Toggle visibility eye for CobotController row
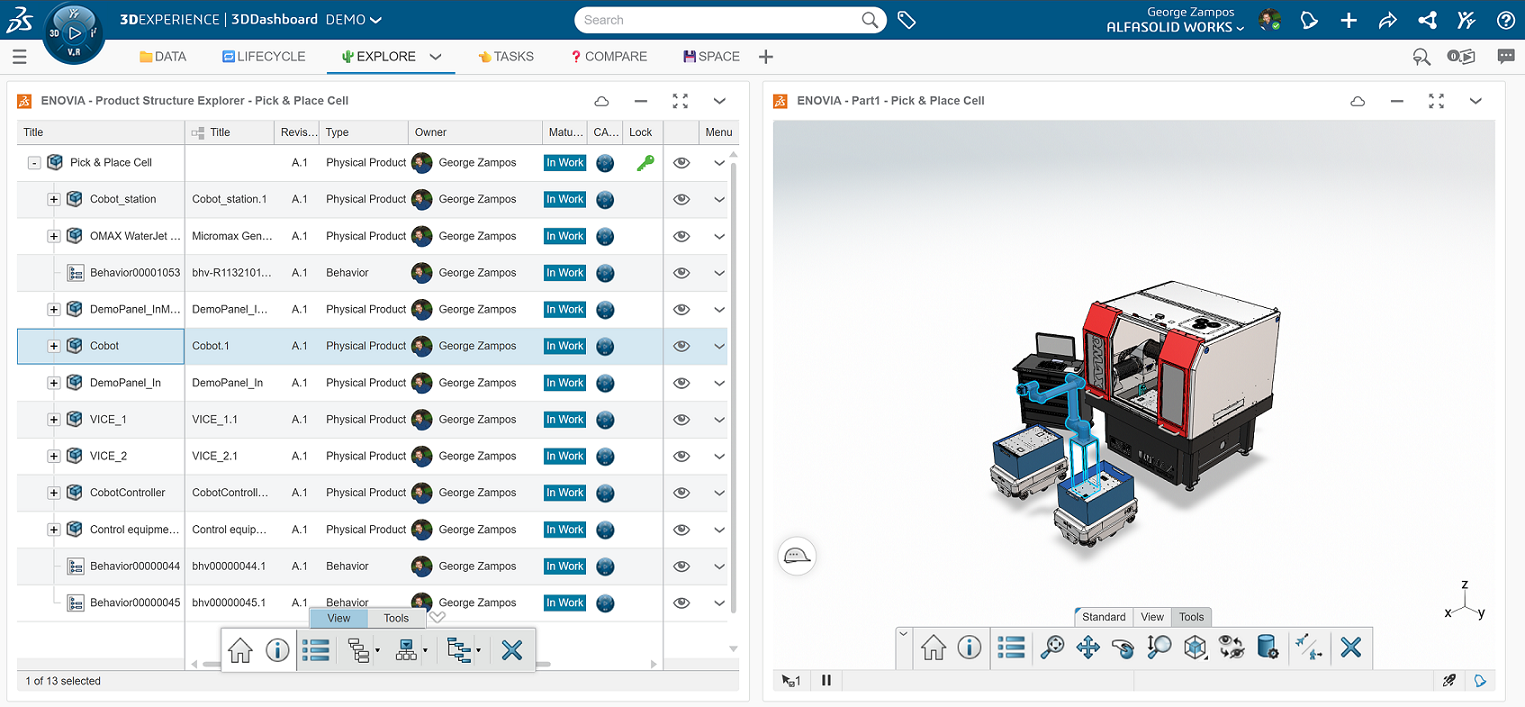Screen dimensions: 1525x707 coord(682,493)
